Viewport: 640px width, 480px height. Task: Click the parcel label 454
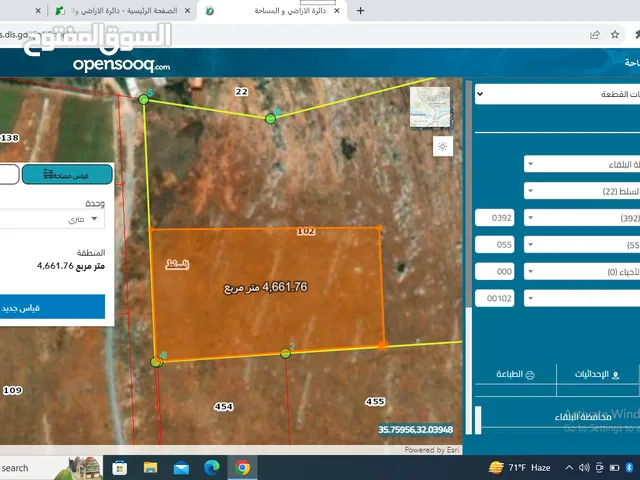[x=224, y=407]
